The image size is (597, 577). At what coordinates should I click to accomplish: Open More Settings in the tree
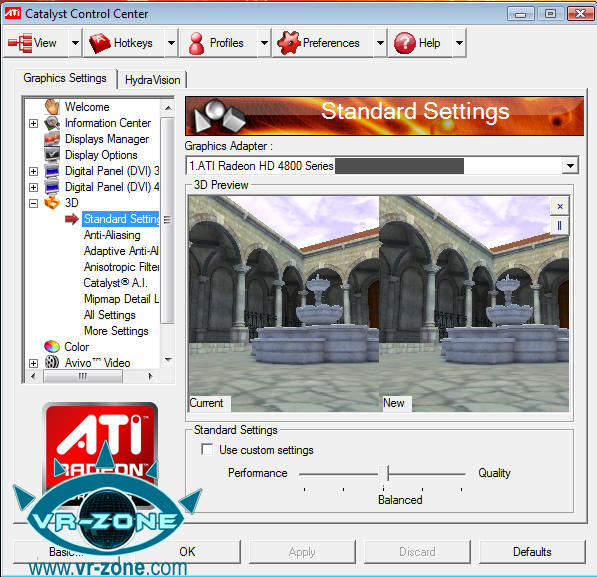tap(116, 331)
